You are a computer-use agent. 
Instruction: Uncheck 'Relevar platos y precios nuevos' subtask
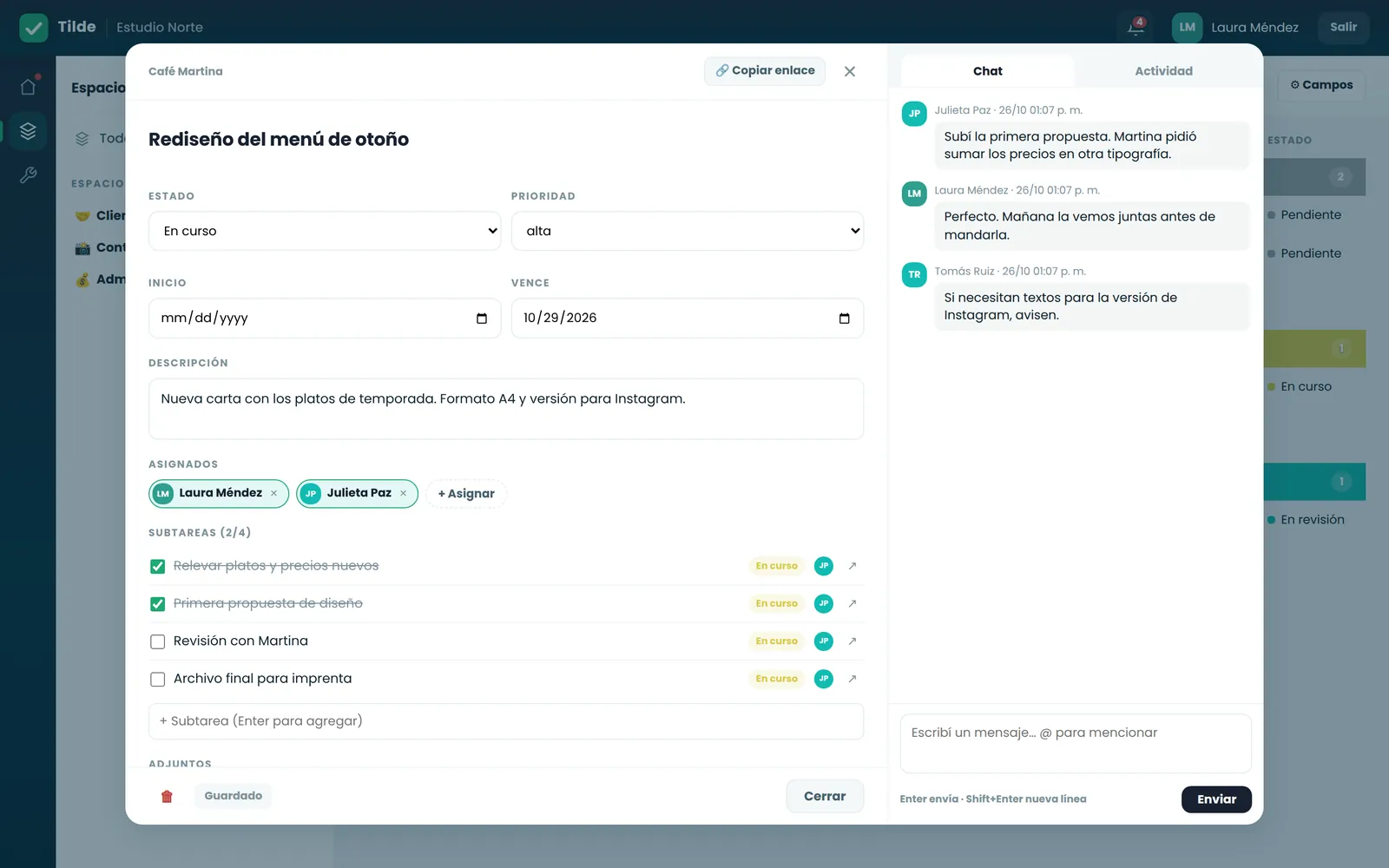(x=157, y=567)
